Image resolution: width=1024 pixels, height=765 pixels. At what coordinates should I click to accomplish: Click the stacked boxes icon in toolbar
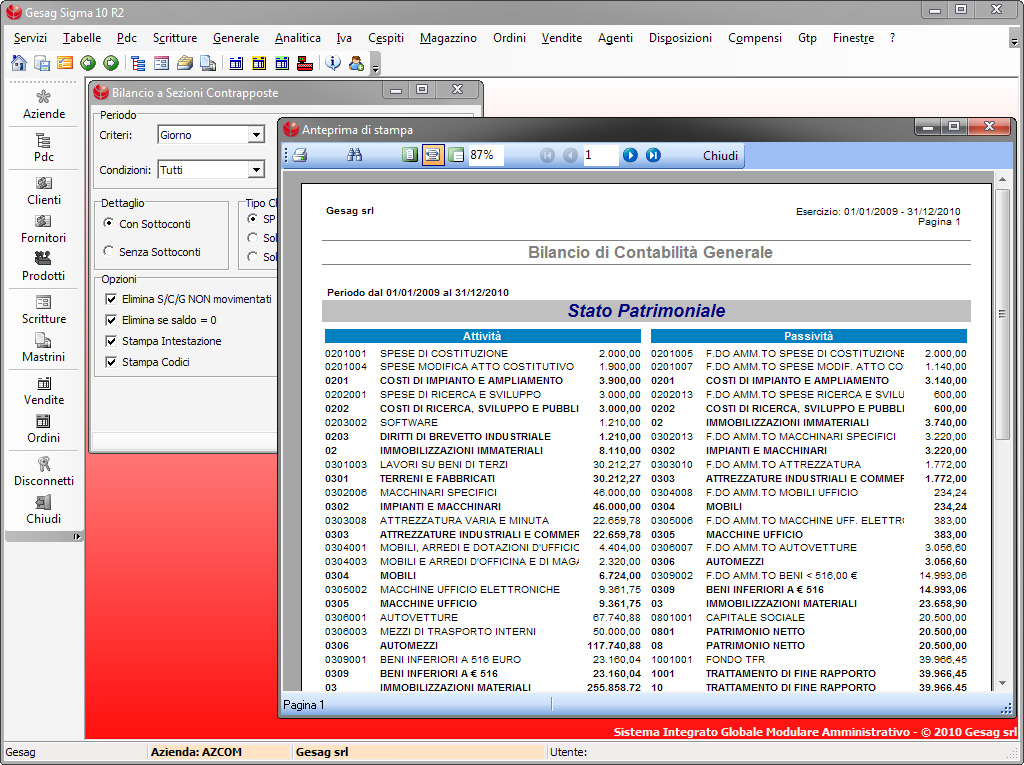click(185, 63)
